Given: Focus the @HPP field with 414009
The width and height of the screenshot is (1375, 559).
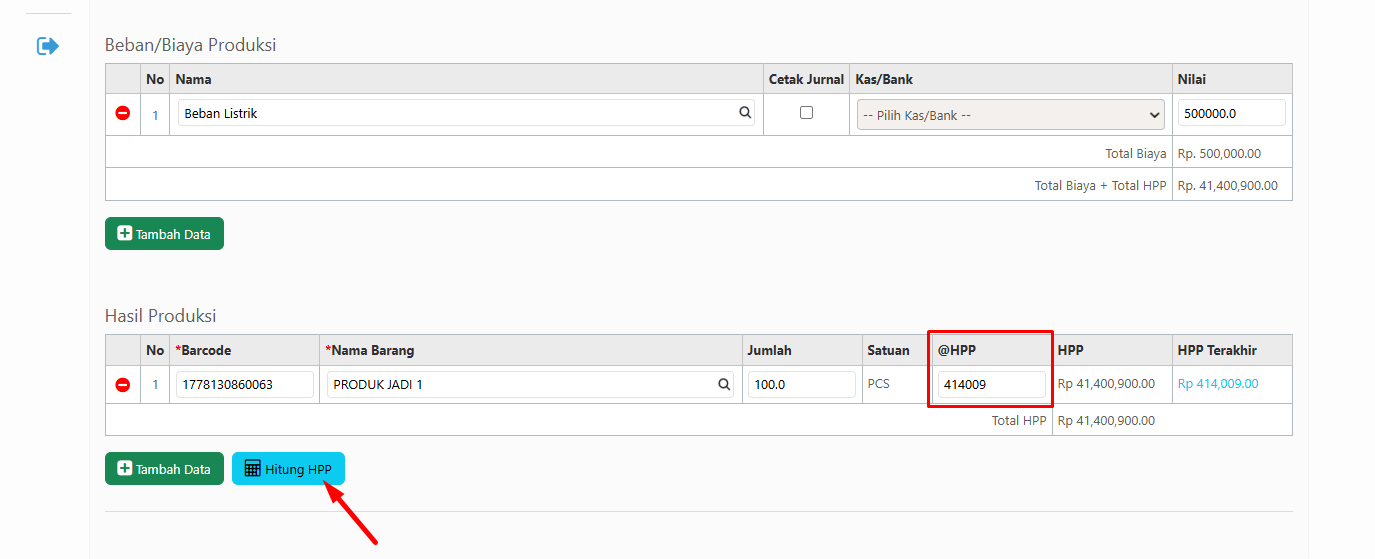Looking at the screenshot, I should (x=991, y=384).
